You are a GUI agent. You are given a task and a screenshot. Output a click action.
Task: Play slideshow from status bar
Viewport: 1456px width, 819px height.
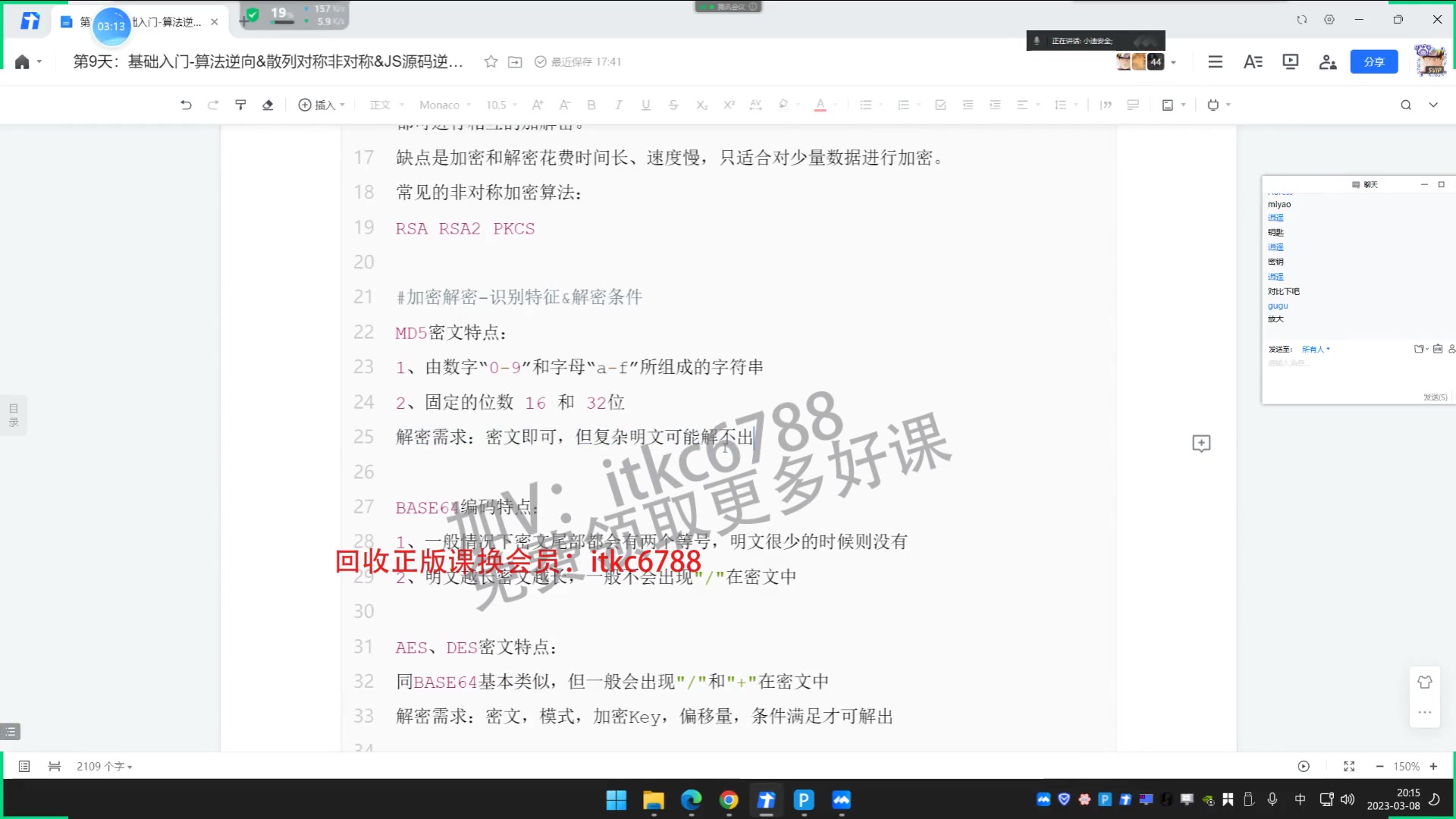pyautogui.click(x=1304, y=767)
